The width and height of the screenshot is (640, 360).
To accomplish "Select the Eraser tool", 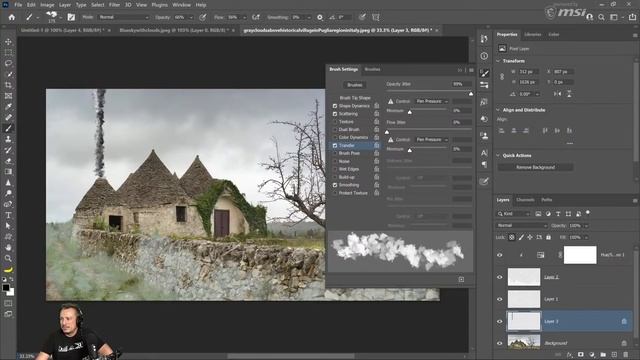I will point(8,161).
